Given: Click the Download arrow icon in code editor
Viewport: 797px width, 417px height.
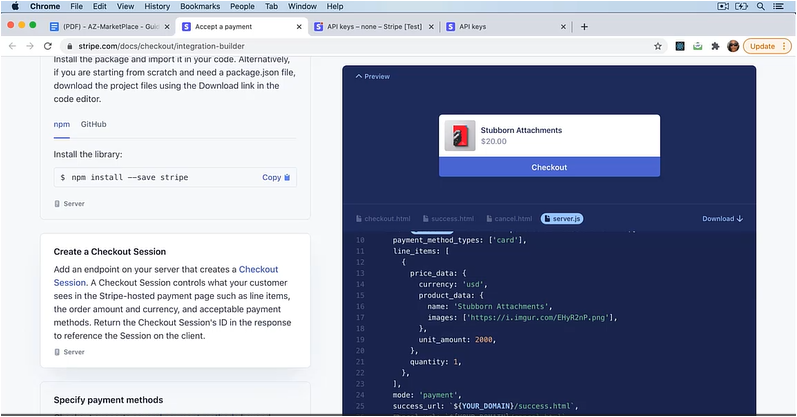Looking at the screenshot, I should pyautogui.click(x=740, y=219).
